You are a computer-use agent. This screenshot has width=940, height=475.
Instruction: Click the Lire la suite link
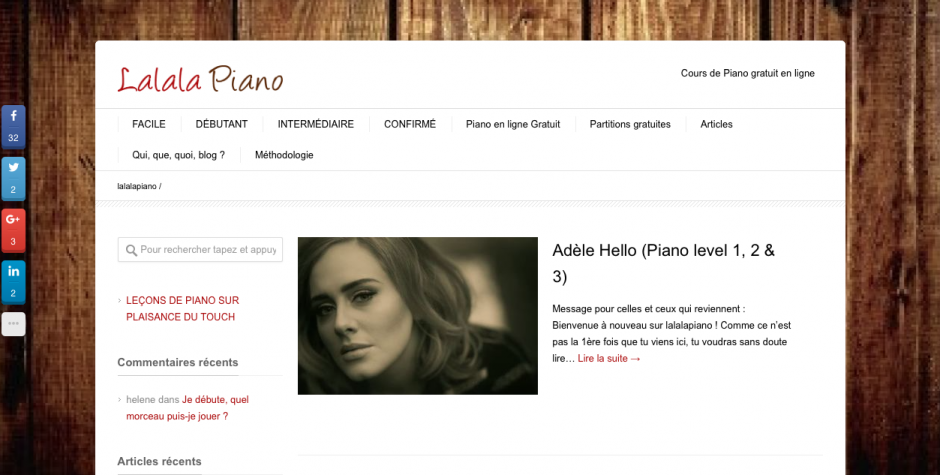point(609,359)
